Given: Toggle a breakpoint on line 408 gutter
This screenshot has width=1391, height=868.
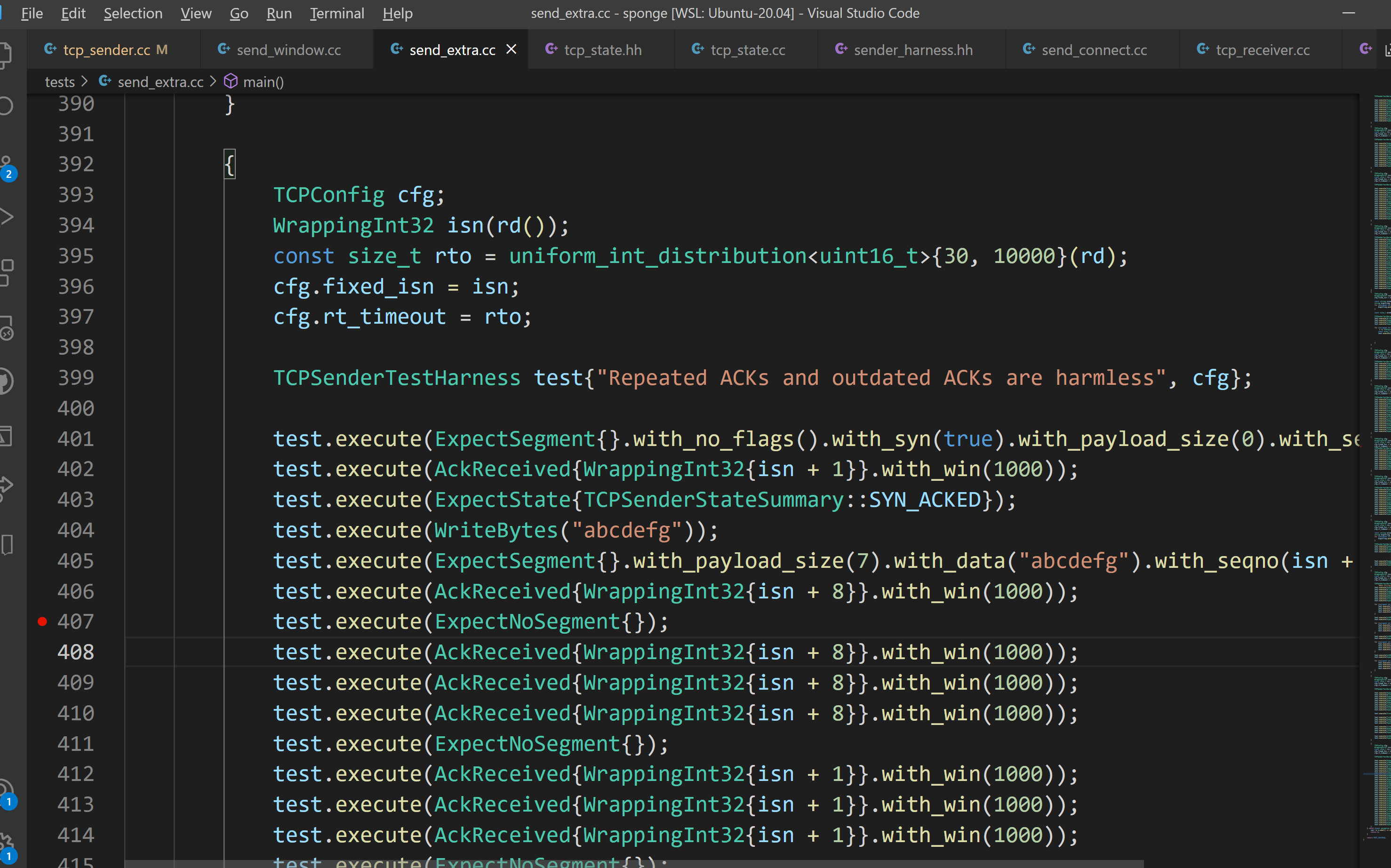Looking at the screenshot, I should [x=42, y=652].
